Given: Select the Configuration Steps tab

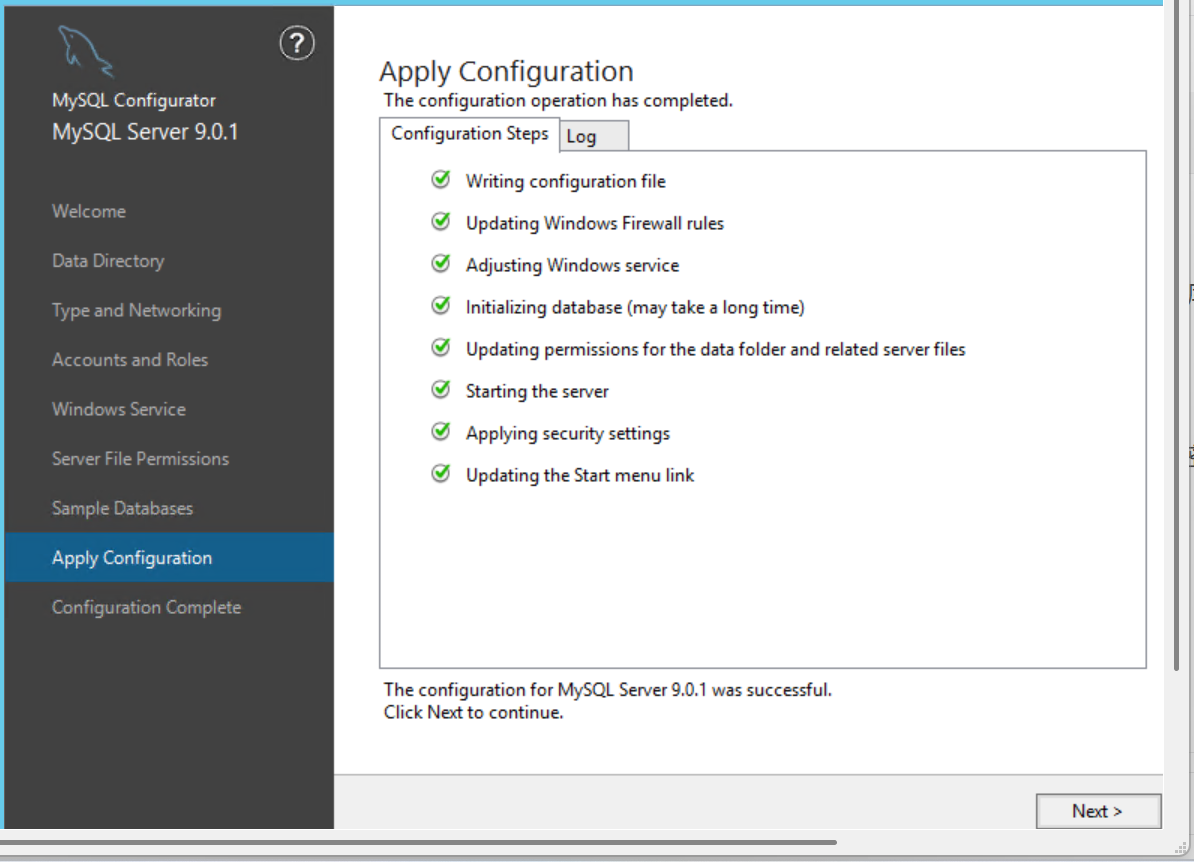Looking at the screenshot, I should point(470,134).
